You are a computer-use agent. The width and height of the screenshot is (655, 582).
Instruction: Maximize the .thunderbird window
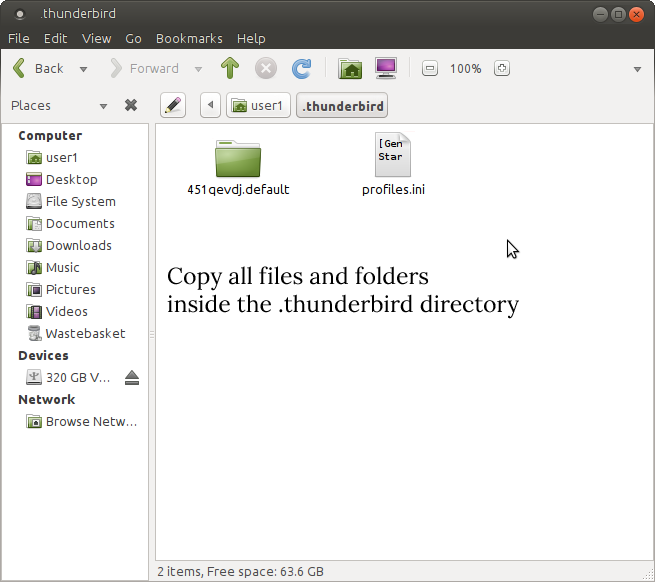pyautogui.click(x=618, y=15)
